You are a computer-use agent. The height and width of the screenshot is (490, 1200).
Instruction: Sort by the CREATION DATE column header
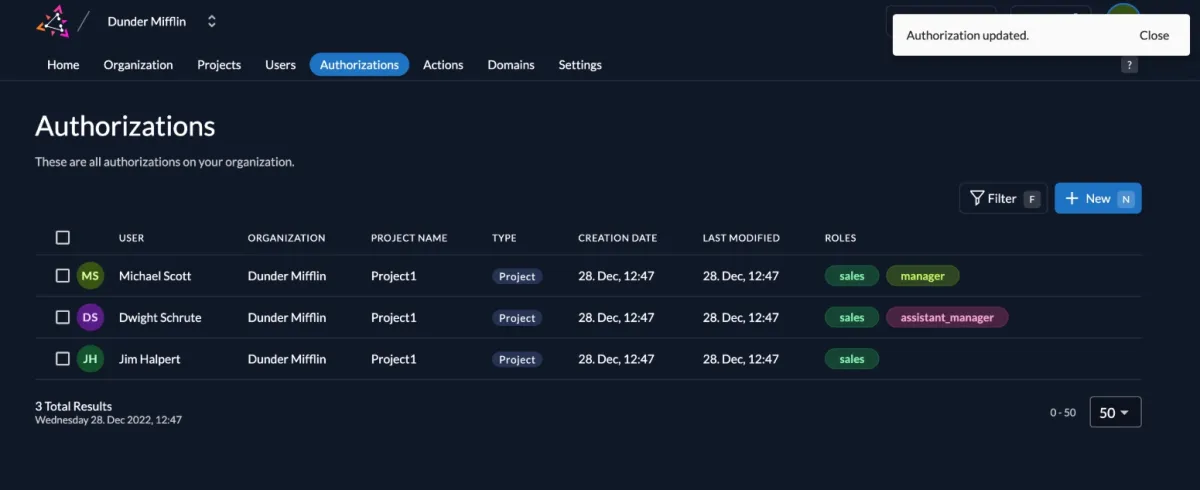click(618, 238)
